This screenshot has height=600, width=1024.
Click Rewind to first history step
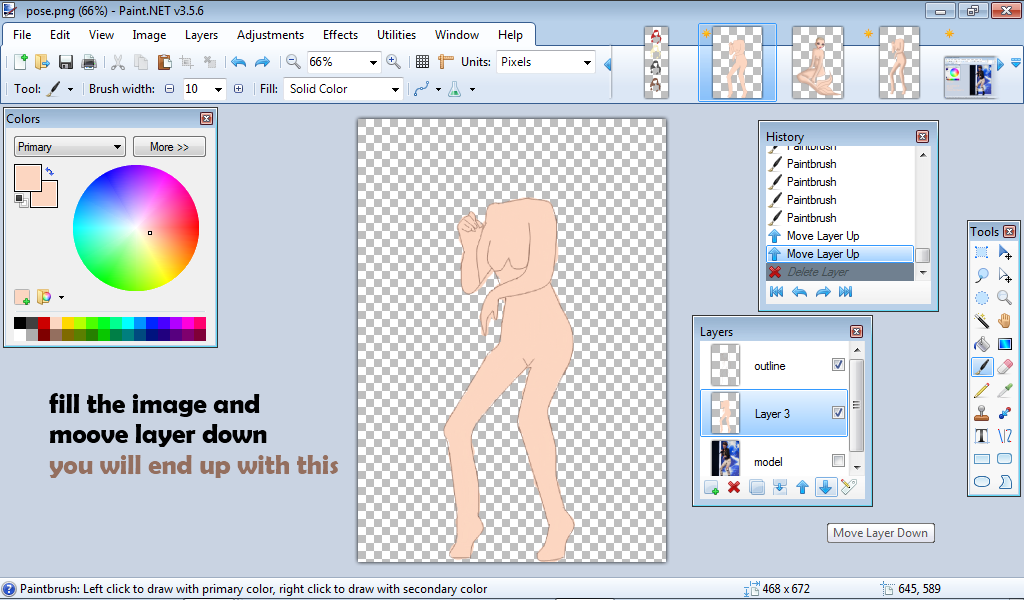point(776,292)
